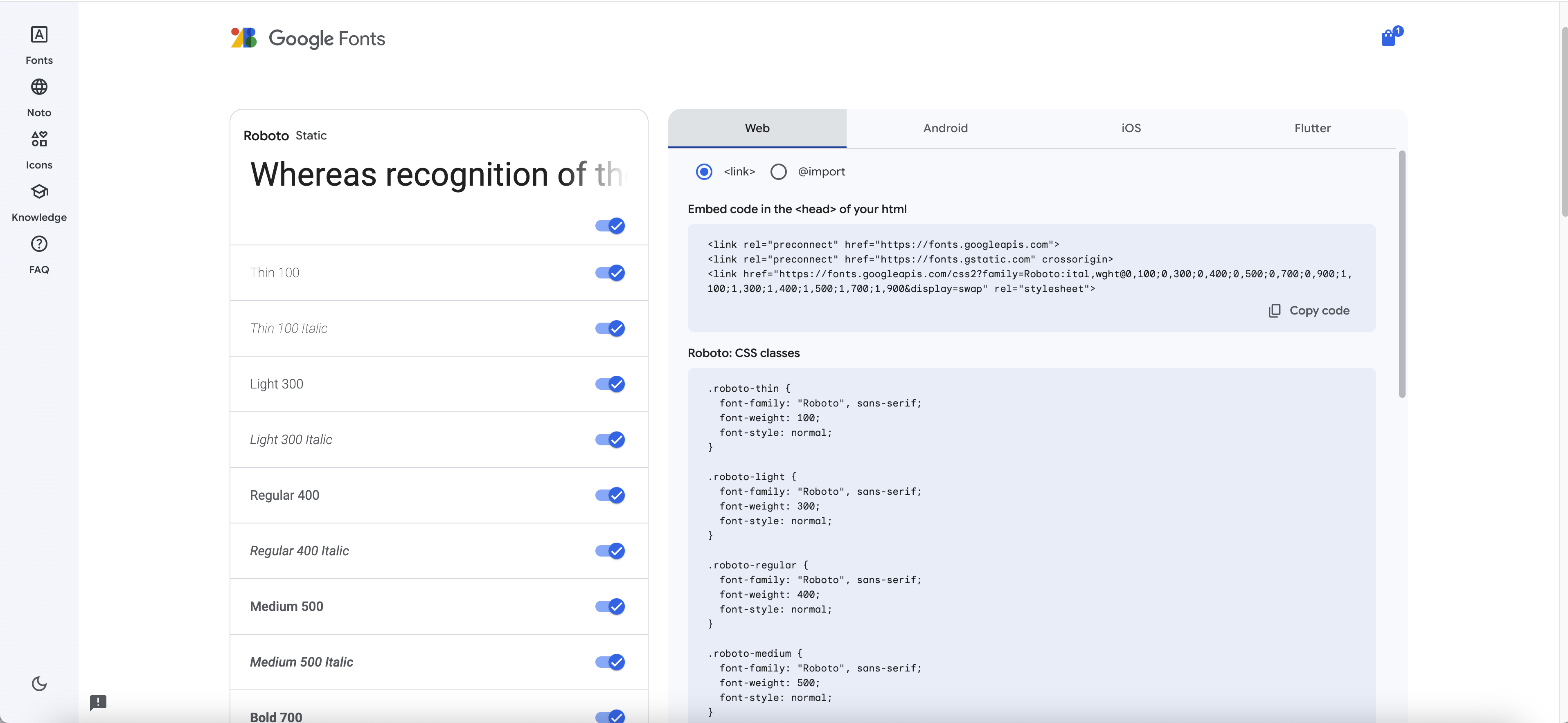Click the Google Fonts title text
This screenshot has height=723, width=1568.
[x=327, y=39]
